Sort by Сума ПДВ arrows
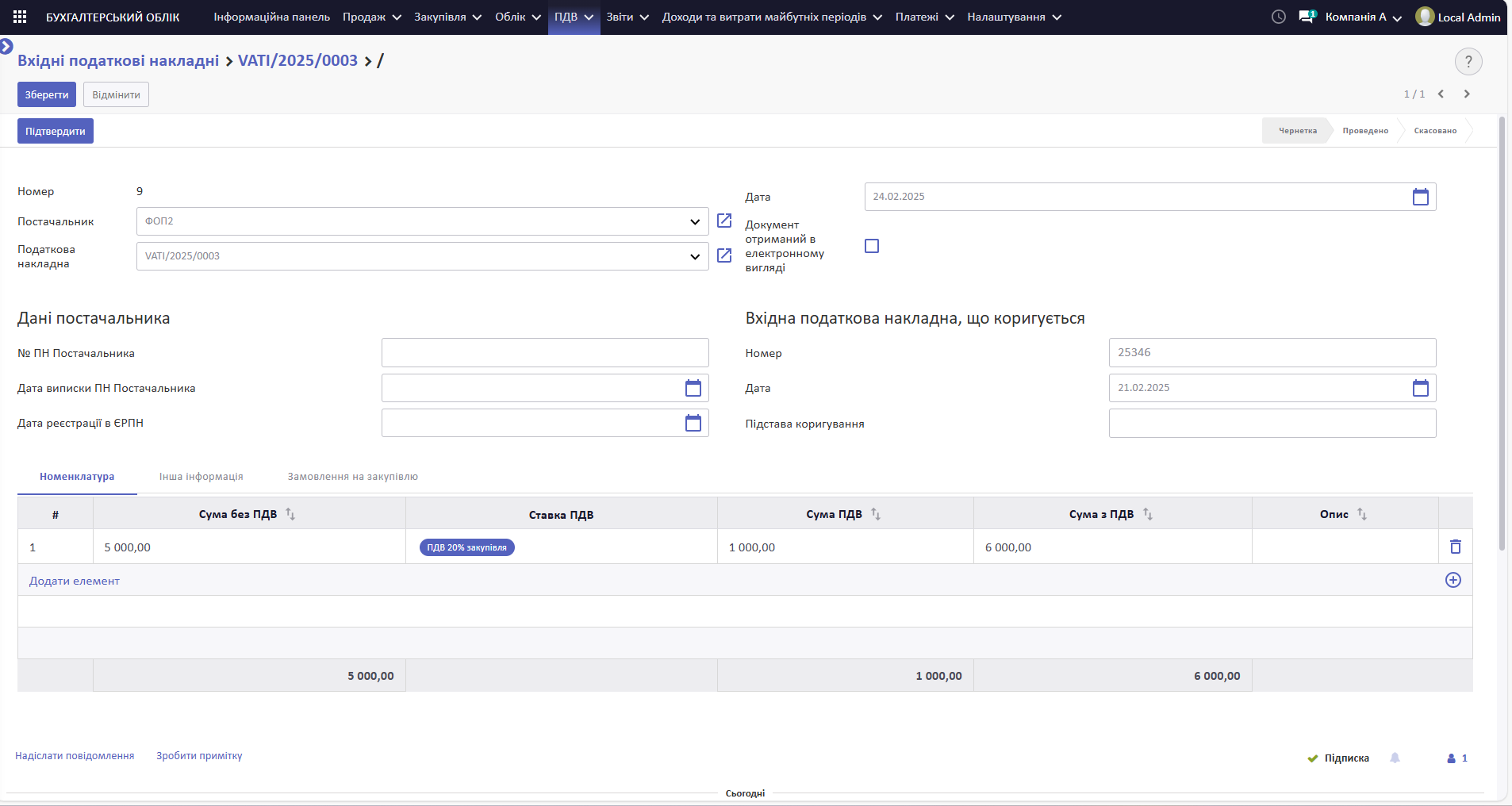This screenshot has width=1512, height=806. (x=876, y=514)
